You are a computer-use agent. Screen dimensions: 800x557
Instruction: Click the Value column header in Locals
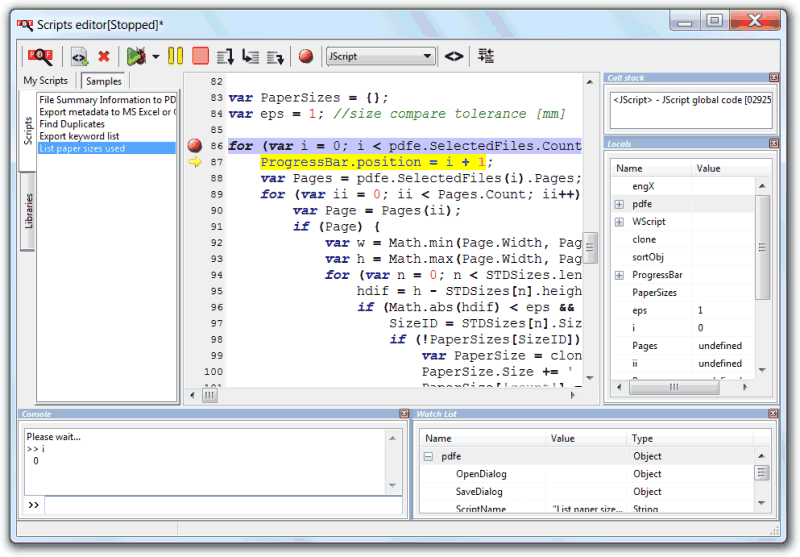[x=731, y=168]
